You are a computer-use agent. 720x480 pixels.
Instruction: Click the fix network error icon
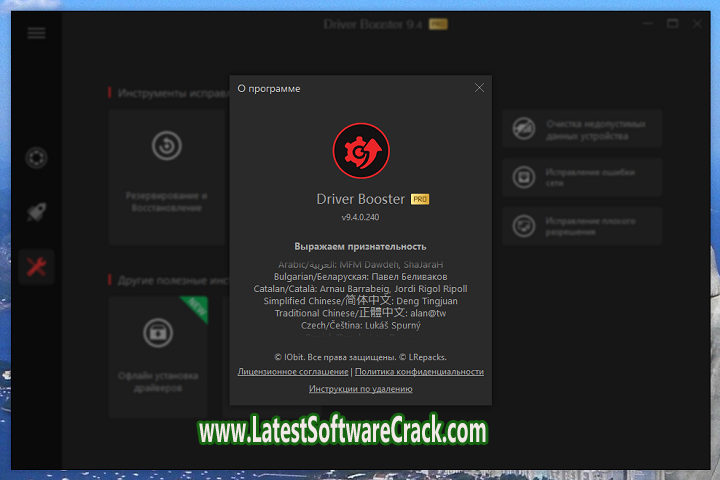[x=524, y=177]
